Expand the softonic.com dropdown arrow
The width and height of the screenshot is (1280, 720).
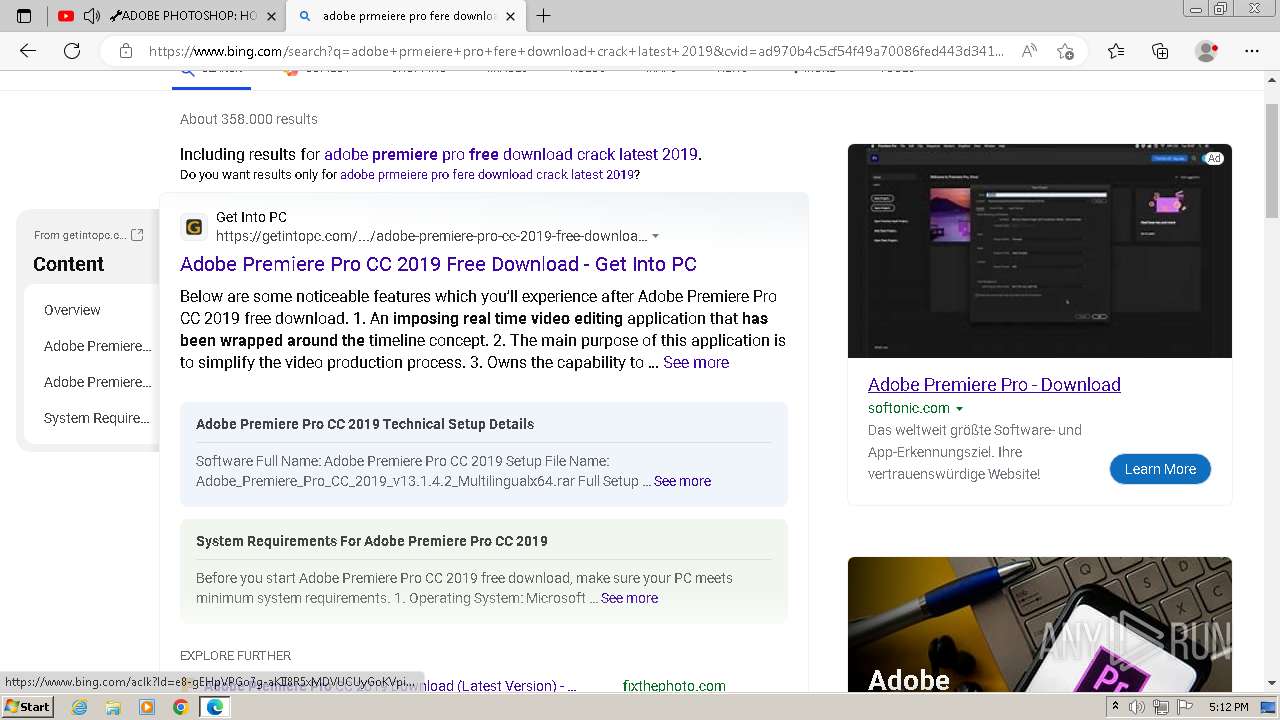click(959, 409)
